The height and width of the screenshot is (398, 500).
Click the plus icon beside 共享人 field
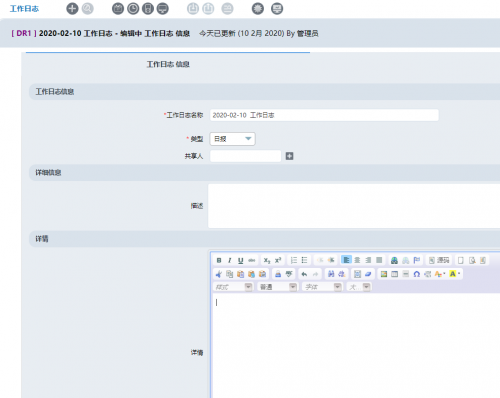289,156
